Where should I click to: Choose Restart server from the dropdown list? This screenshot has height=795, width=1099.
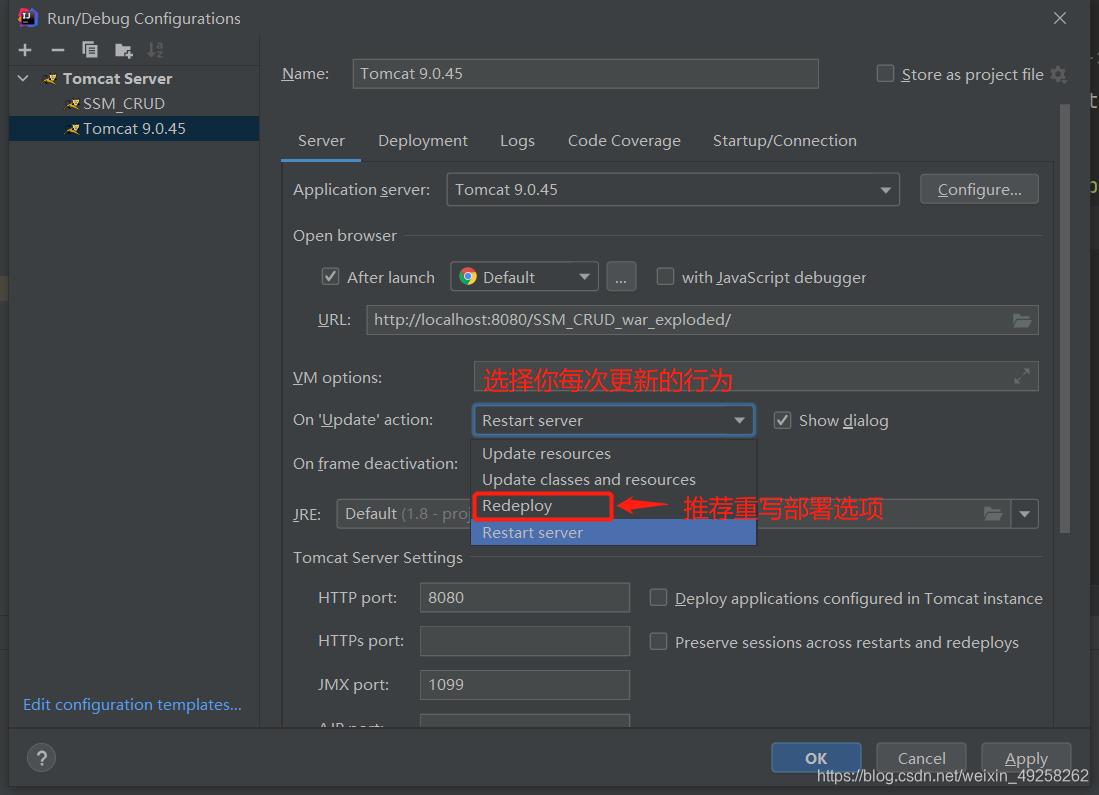click(x=614, y=533)
